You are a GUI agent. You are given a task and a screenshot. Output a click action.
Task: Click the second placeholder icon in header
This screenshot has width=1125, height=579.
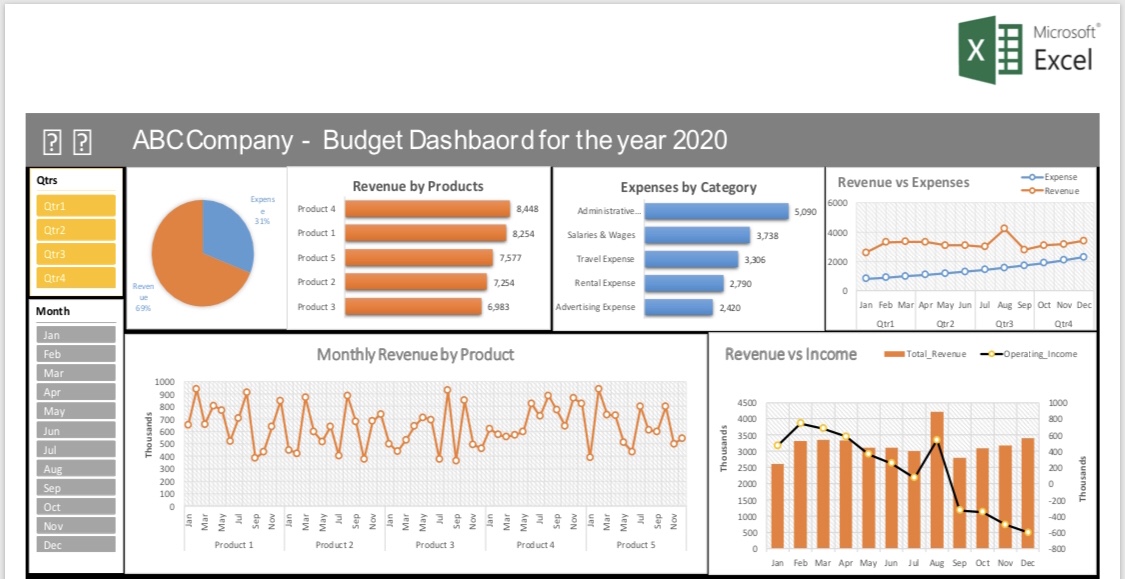(83, 143)
